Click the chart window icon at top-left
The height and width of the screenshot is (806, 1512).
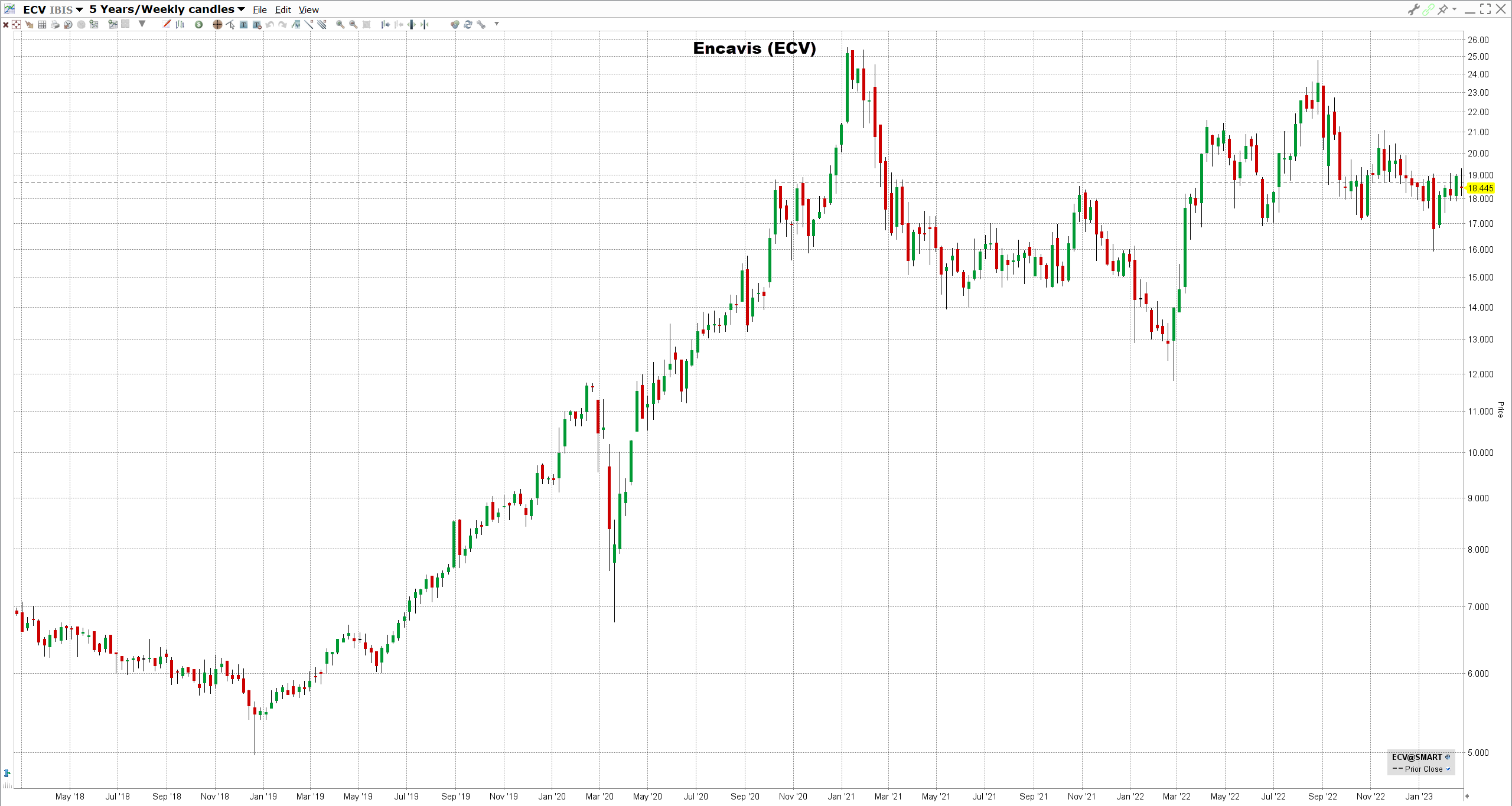pos(9,9)
